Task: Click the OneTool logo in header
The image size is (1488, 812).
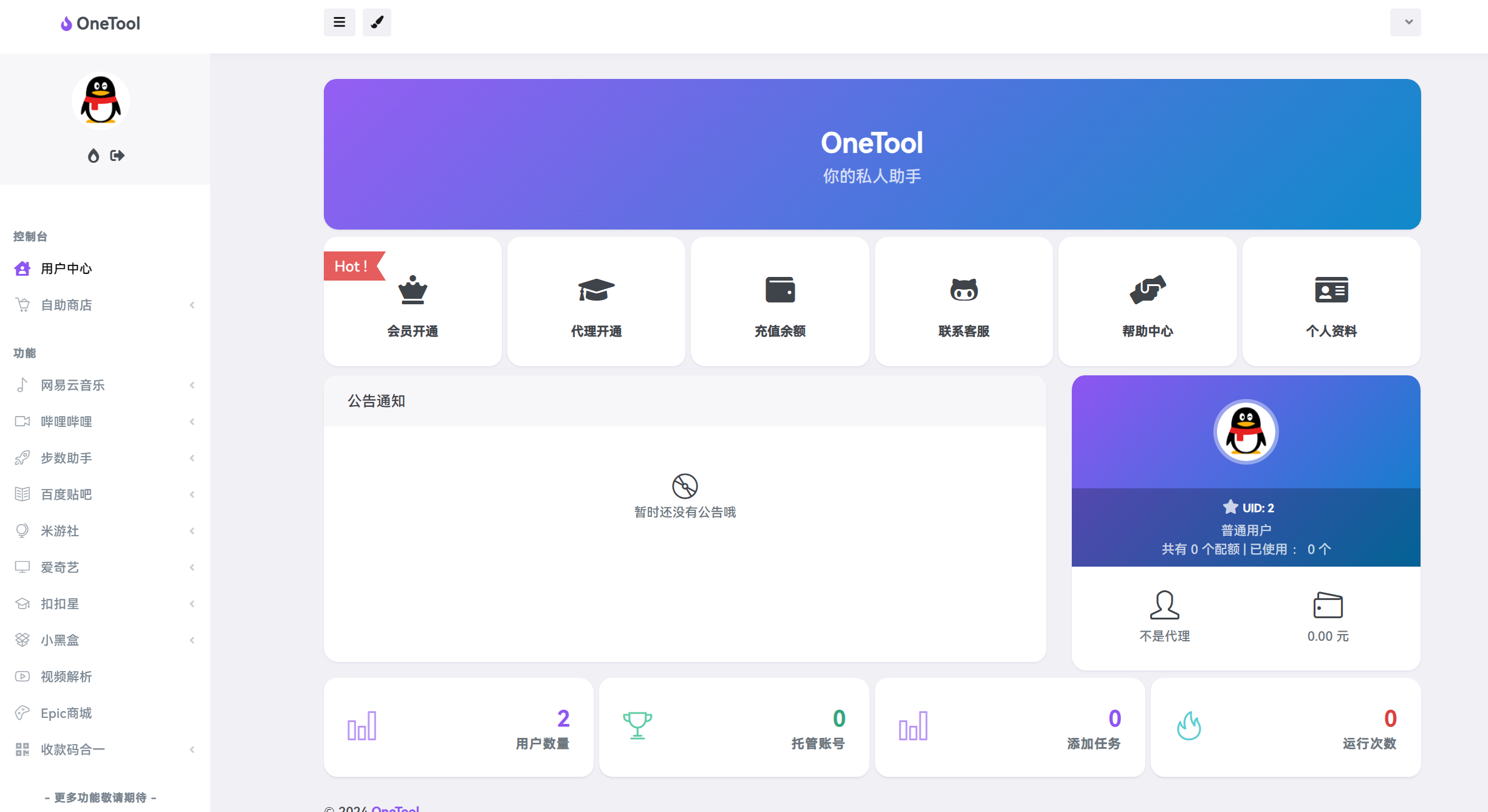Action: (100, 24)
